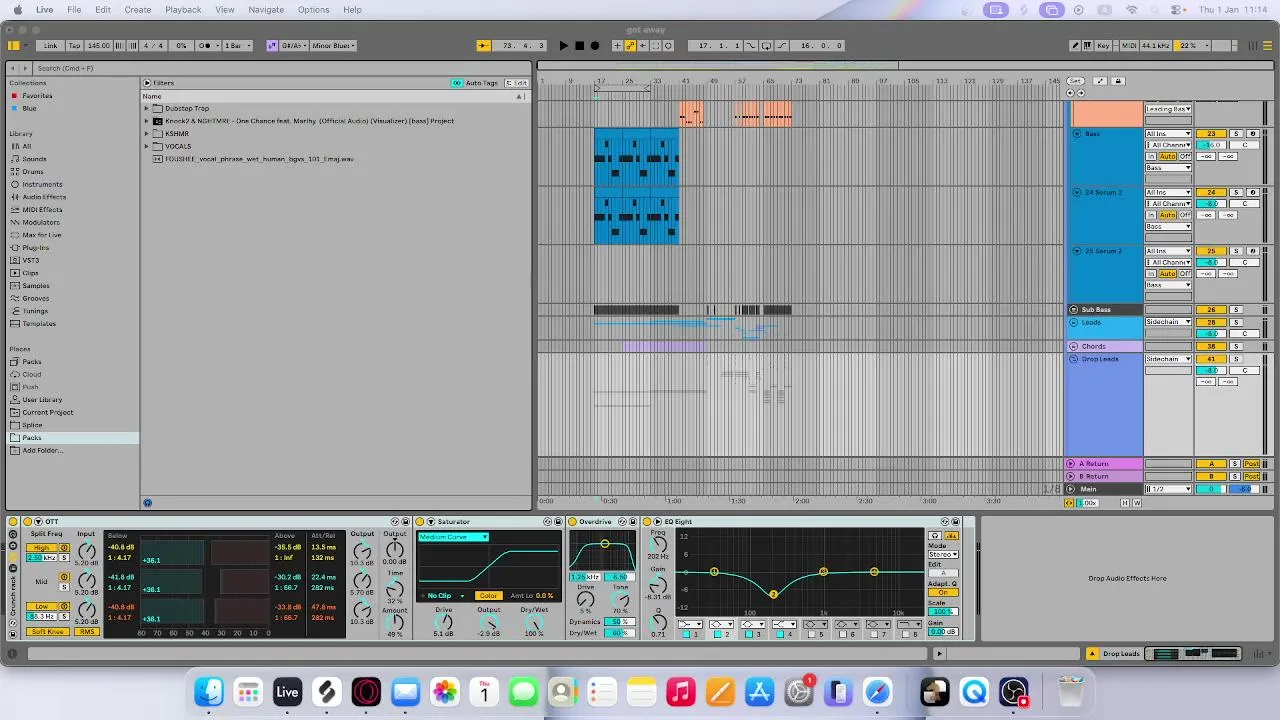The height and width of the screenshot is (720, 1280).
Task: Open Splice in Places
Action: point(32,425)
